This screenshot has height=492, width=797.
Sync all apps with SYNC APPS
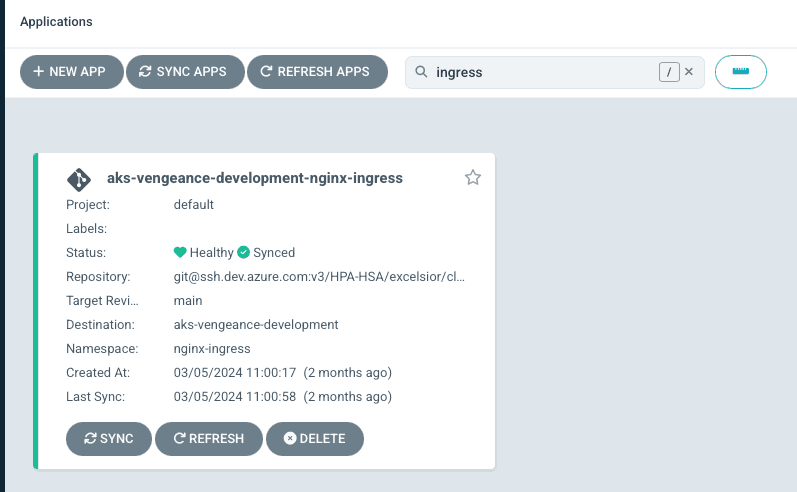coord(185,72)
